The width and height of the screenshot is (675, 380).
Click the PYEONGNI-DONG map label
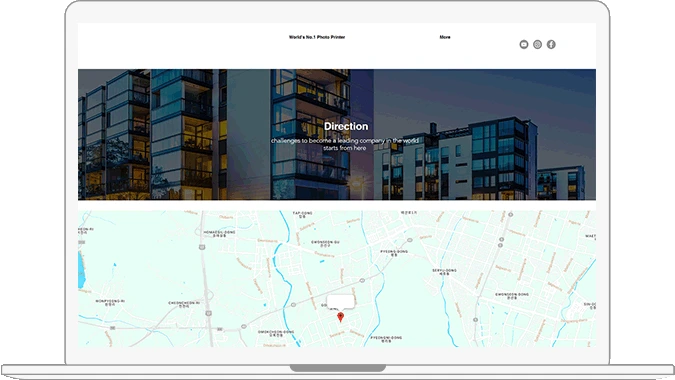coord(386,339)
